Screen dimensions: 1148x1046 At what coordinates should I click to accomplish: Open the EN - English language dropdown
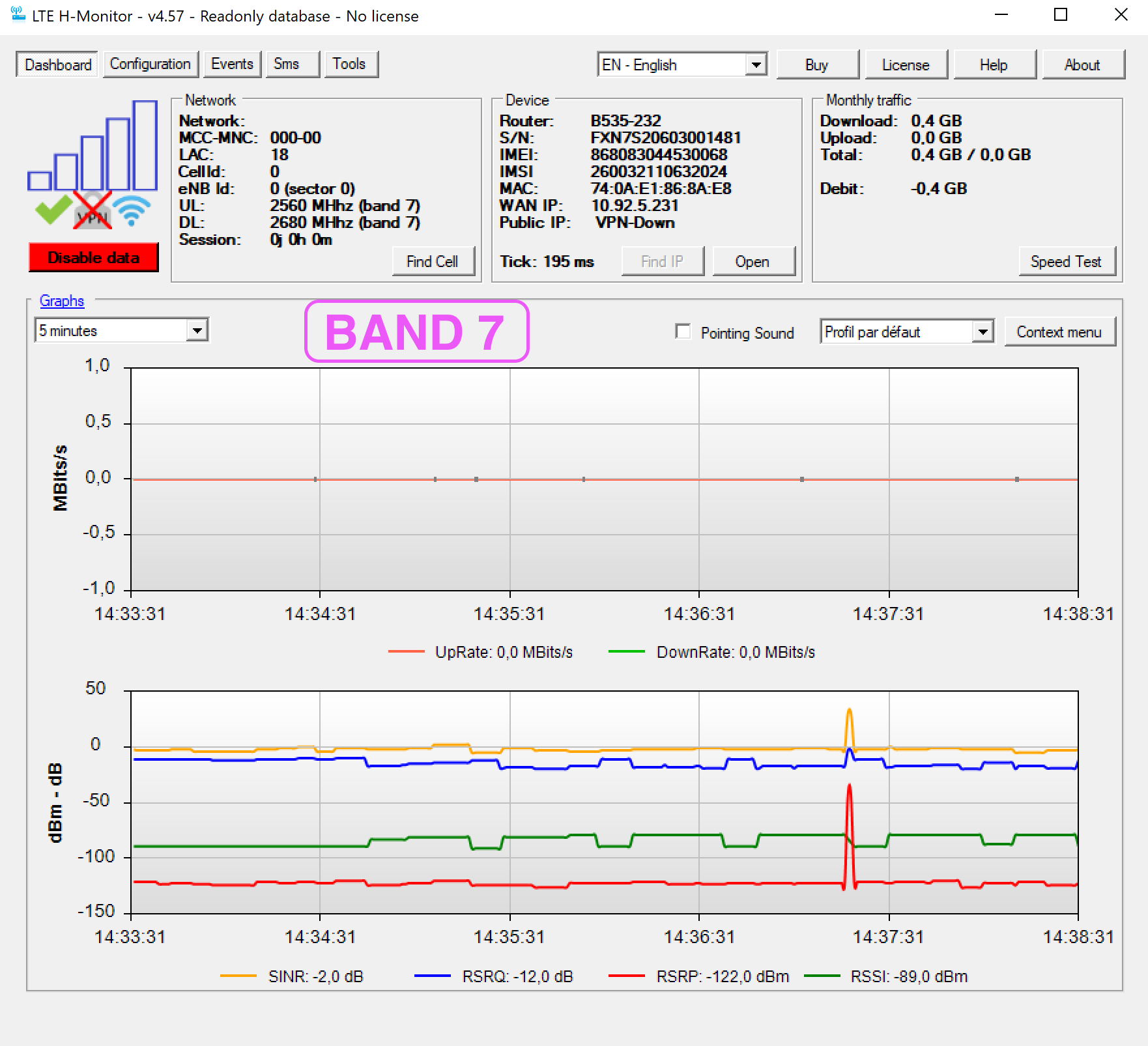pos(682,64)
